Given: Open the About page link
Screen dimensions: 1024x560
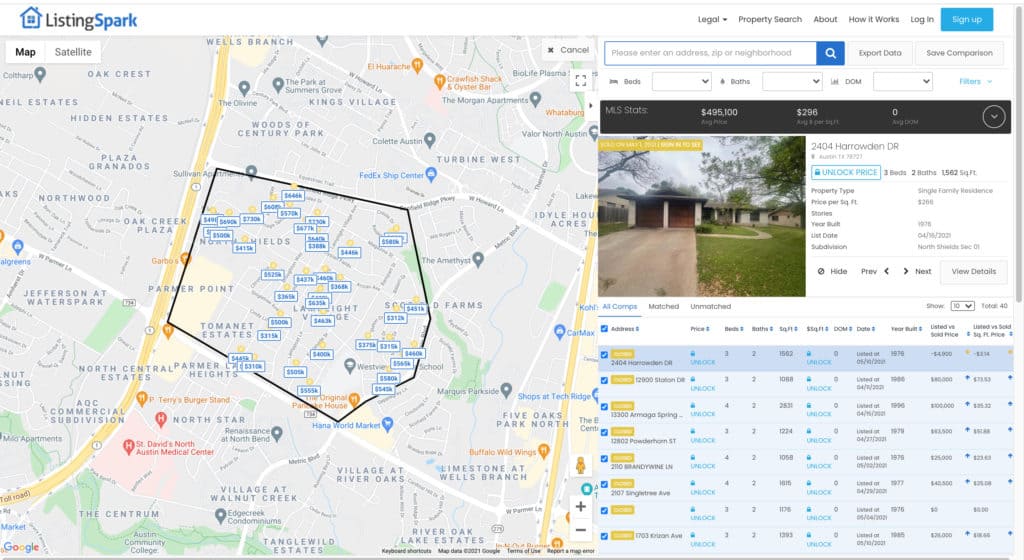Looking at the screenshot, I should (825, 20).
